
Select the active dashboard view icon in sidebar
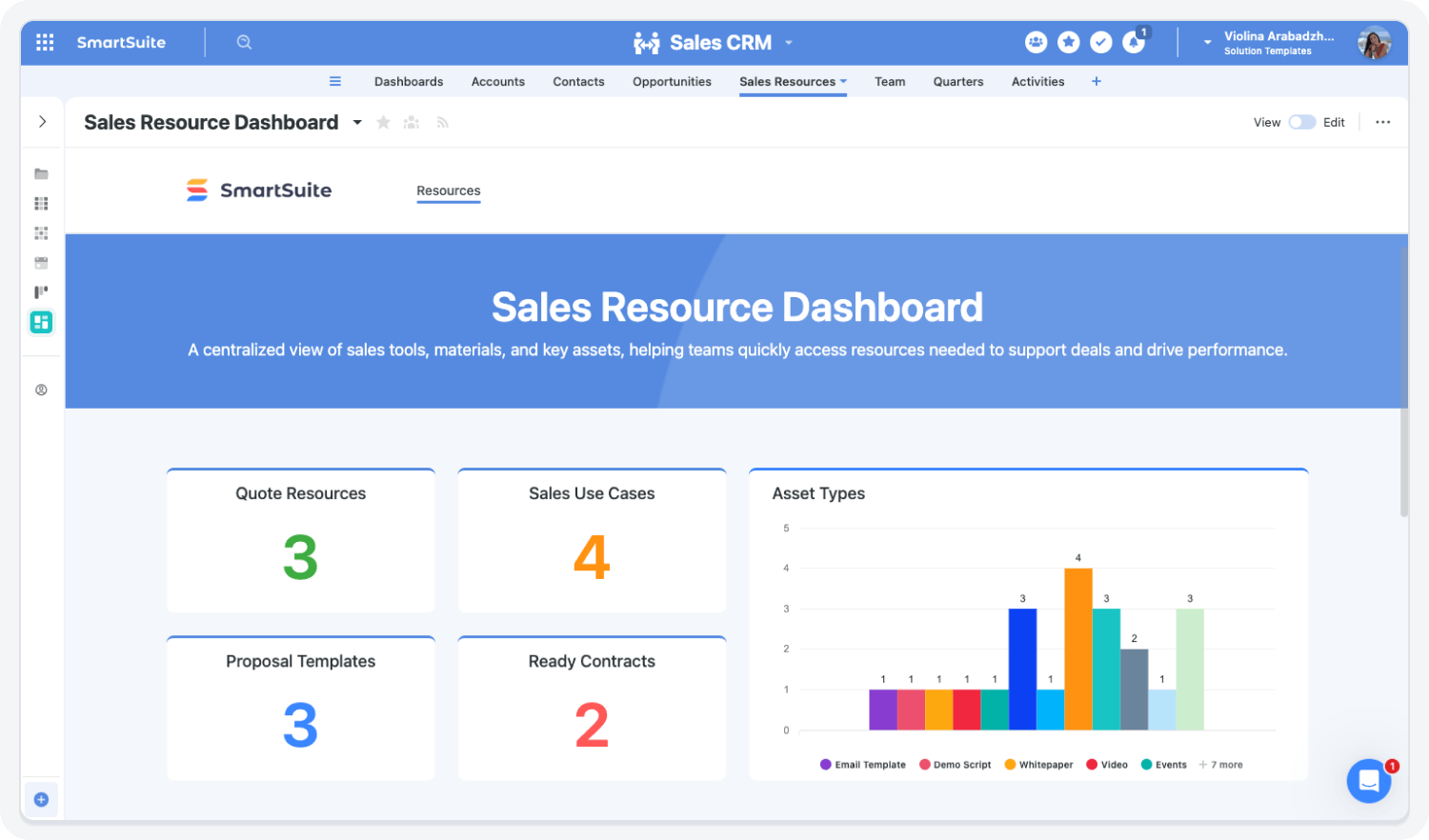click(x=41, y=322)
